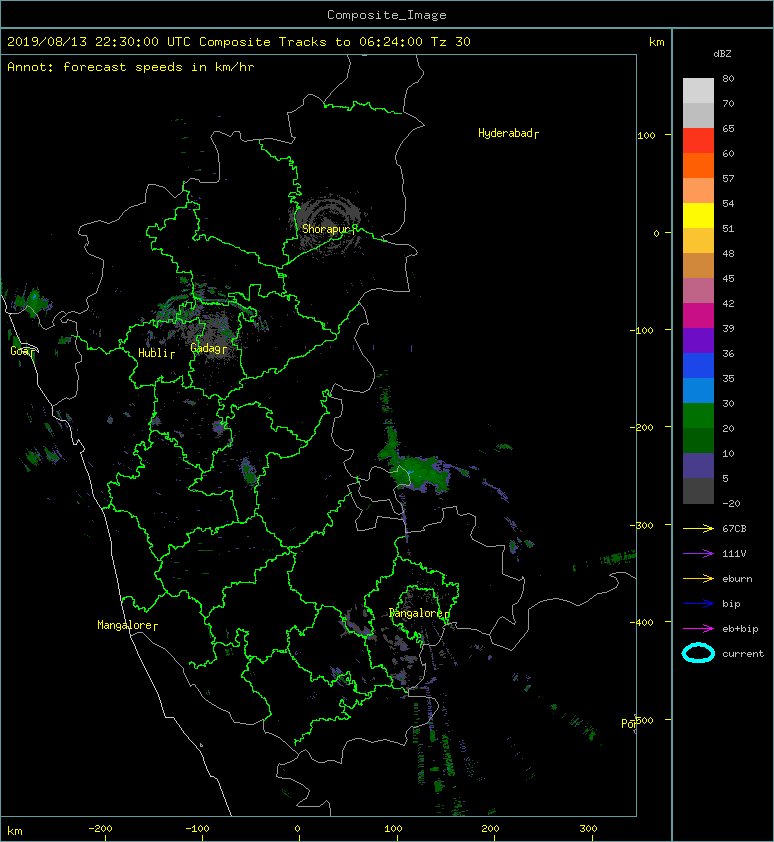This screenshot has height=842, width=774.
Task: Click the Composite_Image title
Action: click(x=387, y=15)
